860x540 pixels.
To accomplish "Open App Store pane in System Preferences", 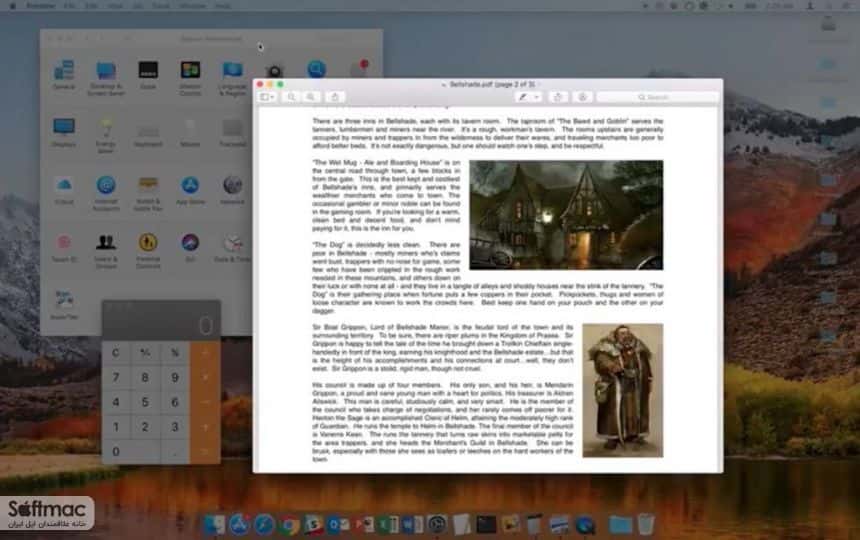I will (190, 190).
